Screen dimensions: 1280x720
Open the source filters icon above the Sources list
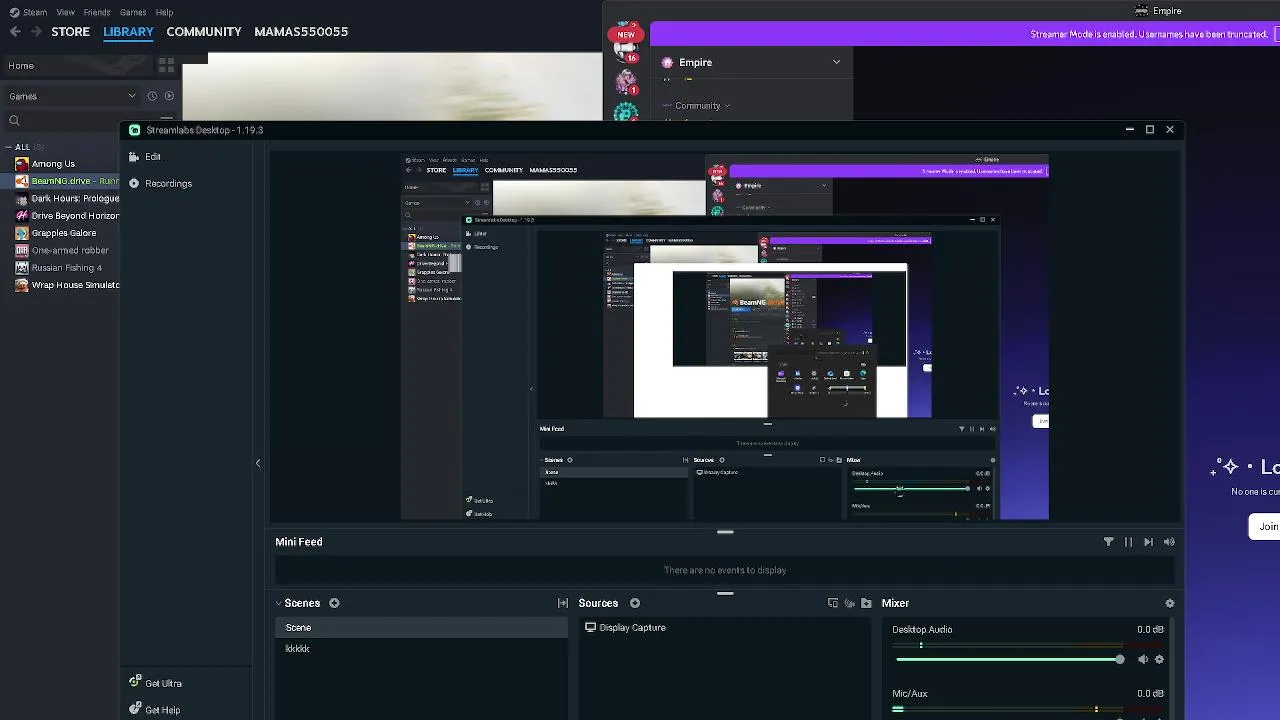point(833,603)
